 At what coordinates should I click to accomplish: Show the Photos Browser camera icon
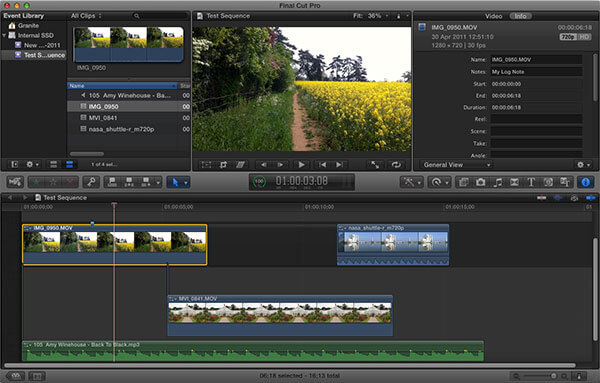click(x=481, y=182)
